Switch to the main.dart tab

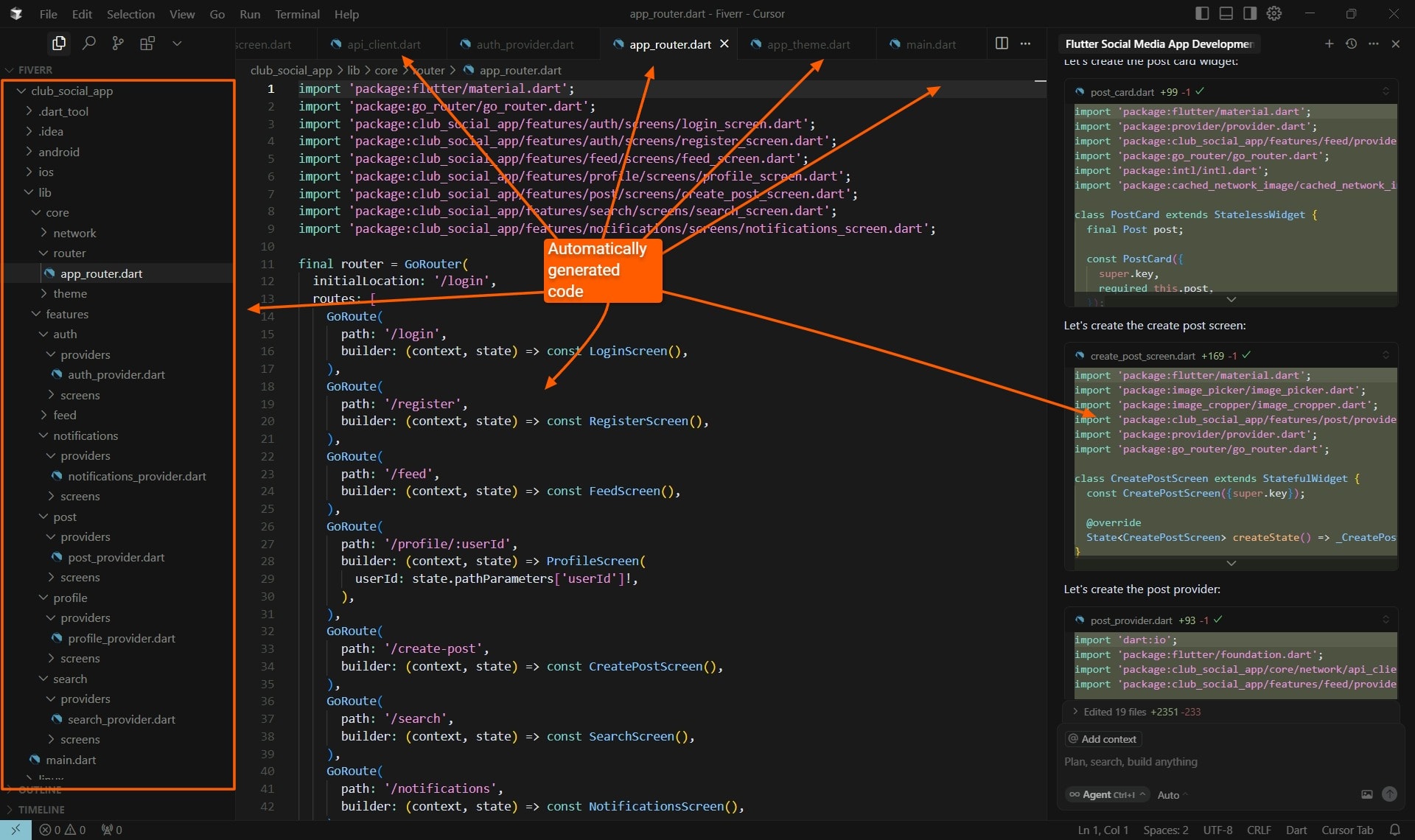click(x=930, y=44)
